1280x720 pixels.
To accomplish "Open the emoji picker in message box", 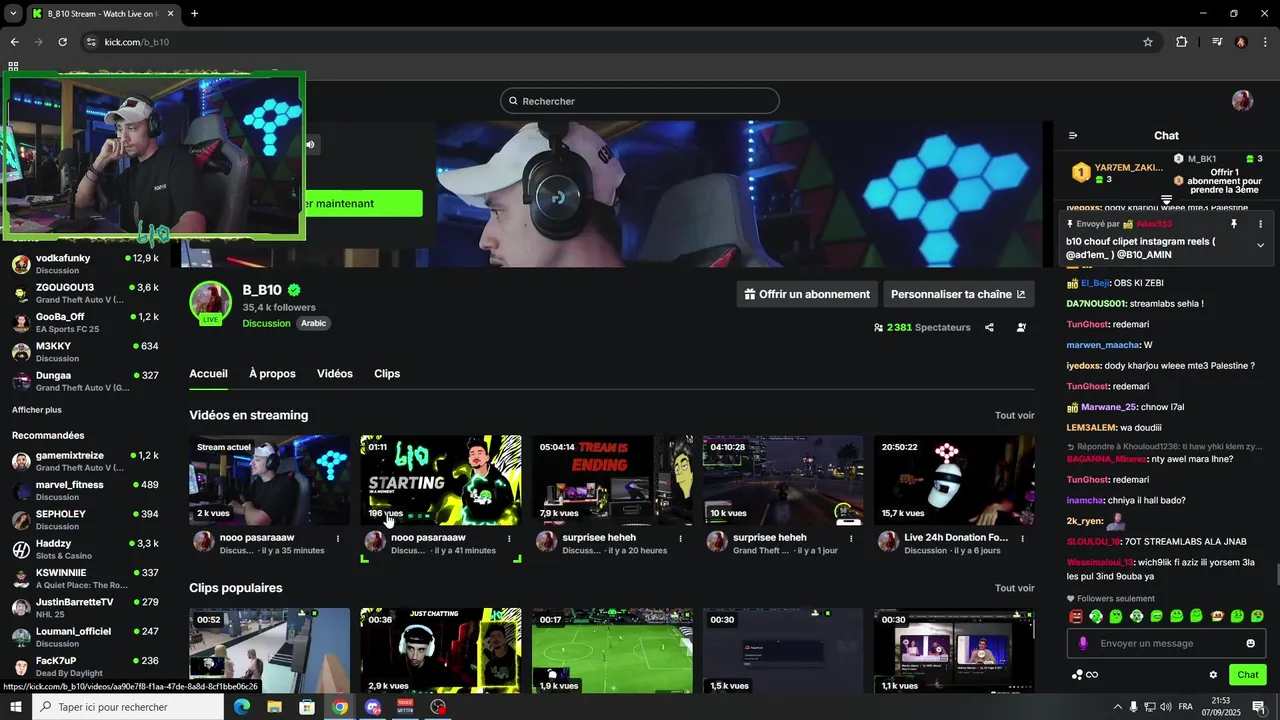I will click(1250, 643).
